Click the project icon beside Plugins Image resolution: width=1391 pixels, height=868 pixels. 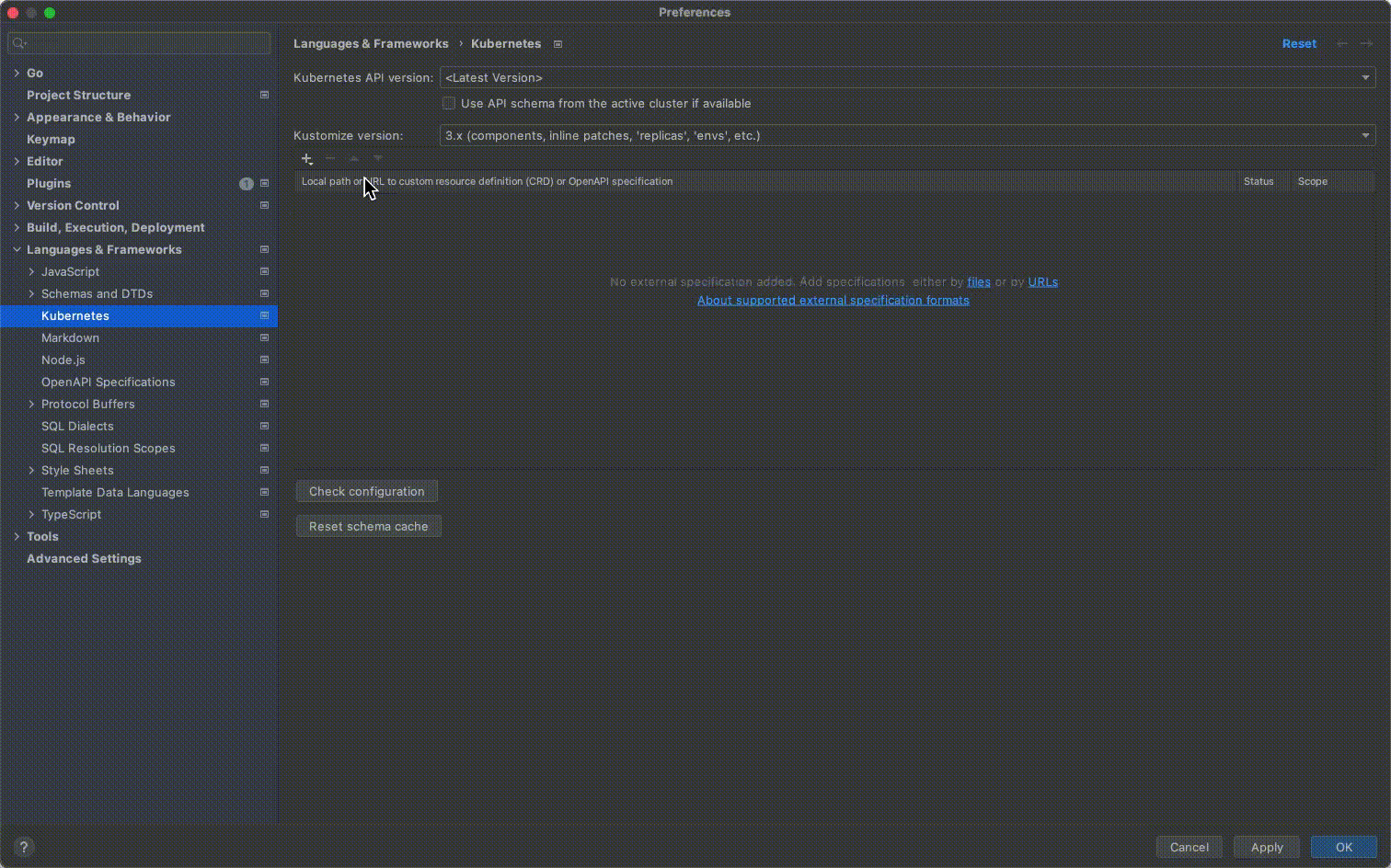pyautogui.click(x=264, y=183)
